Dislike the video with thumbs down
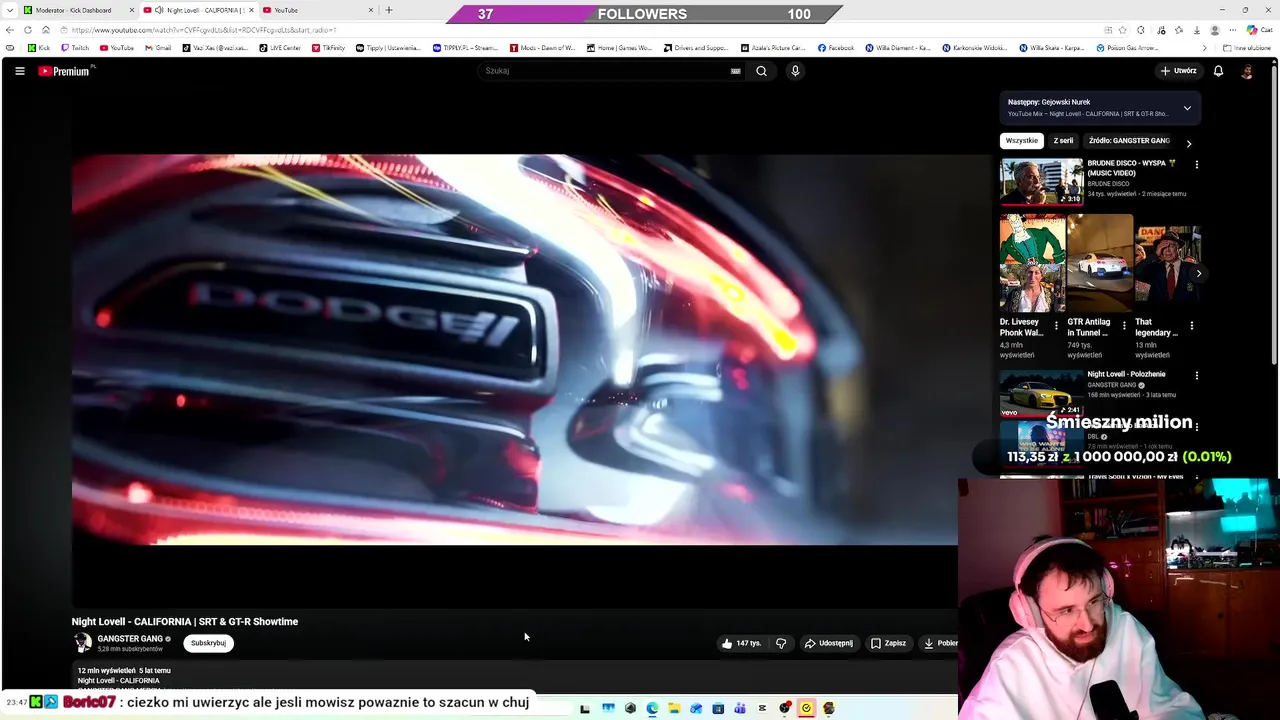This screenshot has width=1280, height=720. [x=781, y=643]
